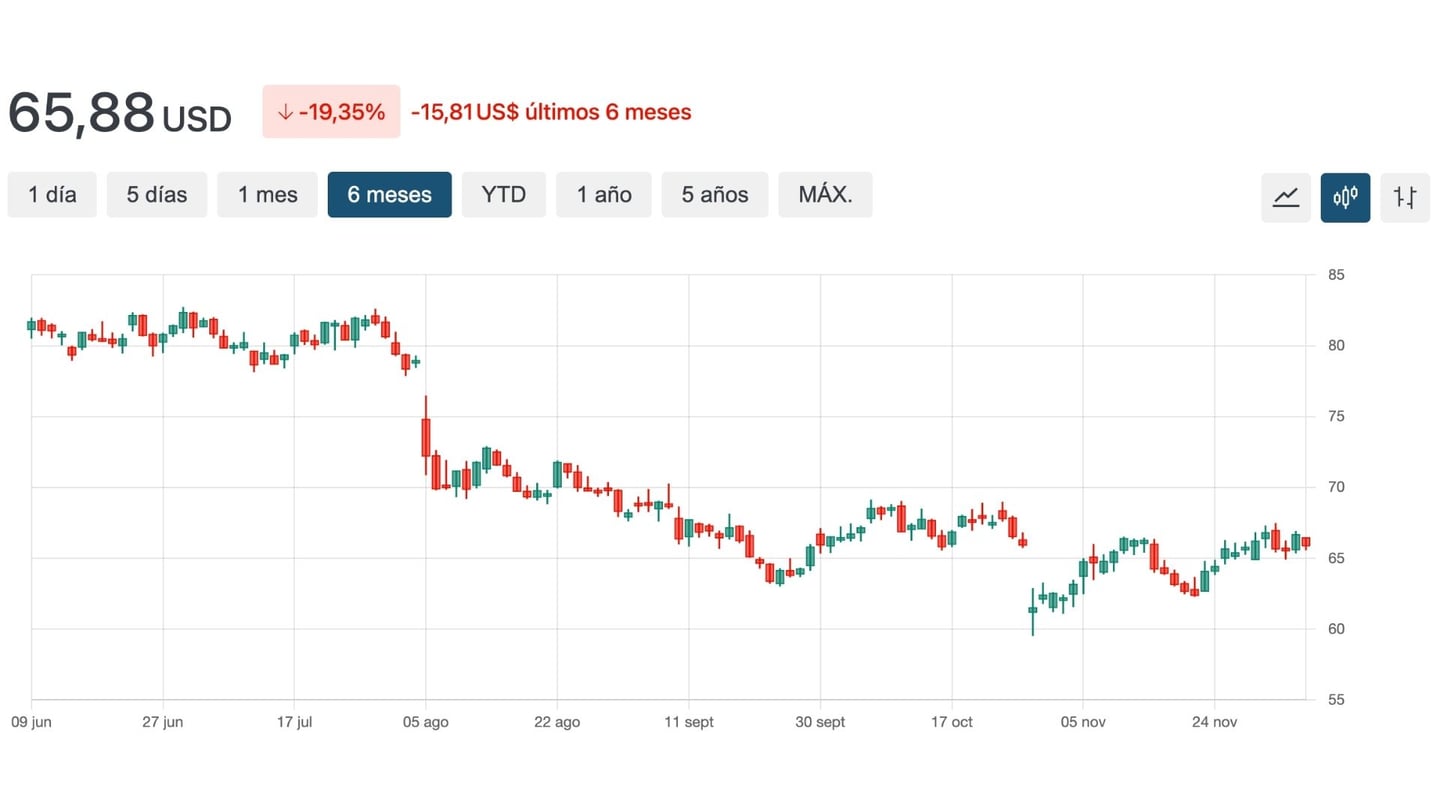Select the 6 meses range
This screenshot has height=810, width=1440.
389,194
